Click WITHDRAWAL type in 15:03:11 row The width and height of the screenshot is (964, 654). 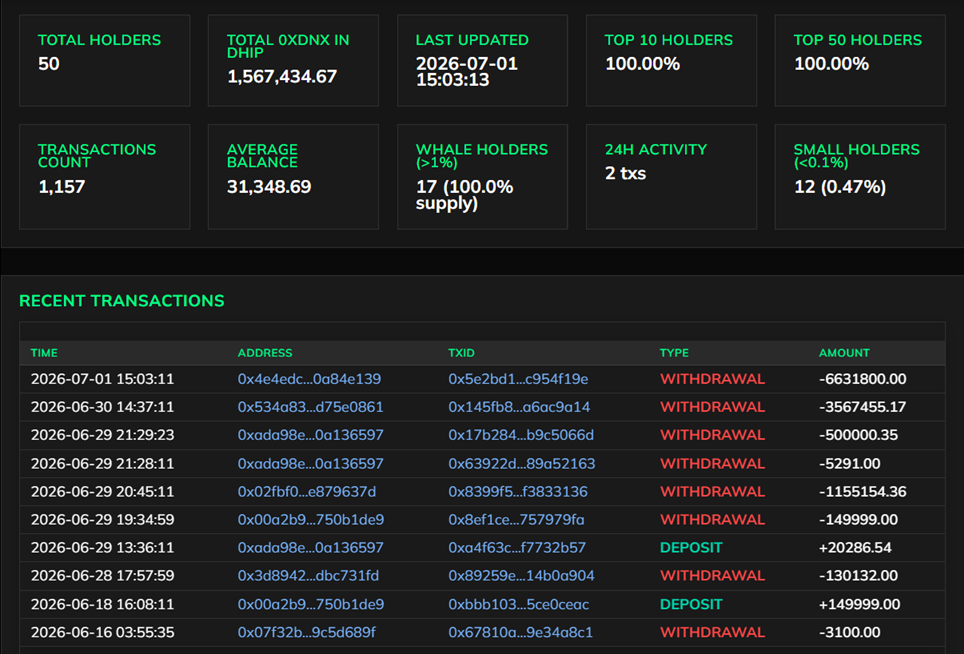(713, 379)
